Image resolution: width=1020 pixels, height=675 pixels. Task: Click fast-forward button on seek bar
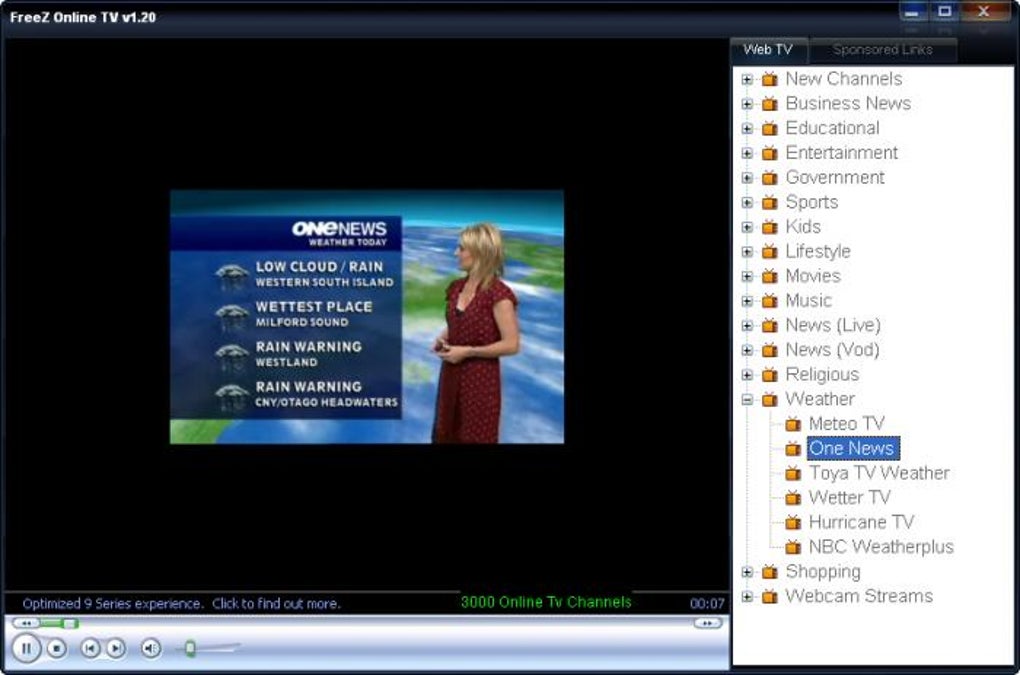(708, 624)
